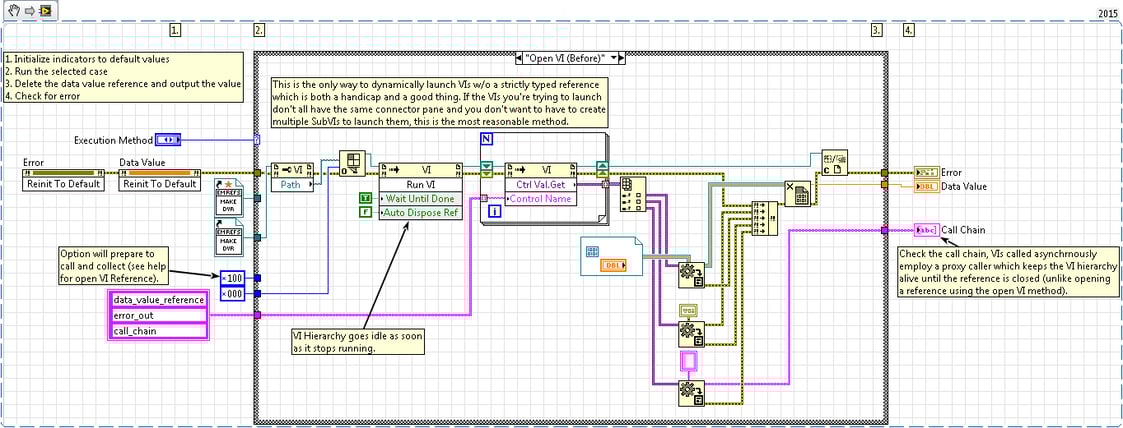The width and height of the screenshot is (1123, 428).
Task: Open the case selector label dropdown arrow
Action: tap(620, 58)
